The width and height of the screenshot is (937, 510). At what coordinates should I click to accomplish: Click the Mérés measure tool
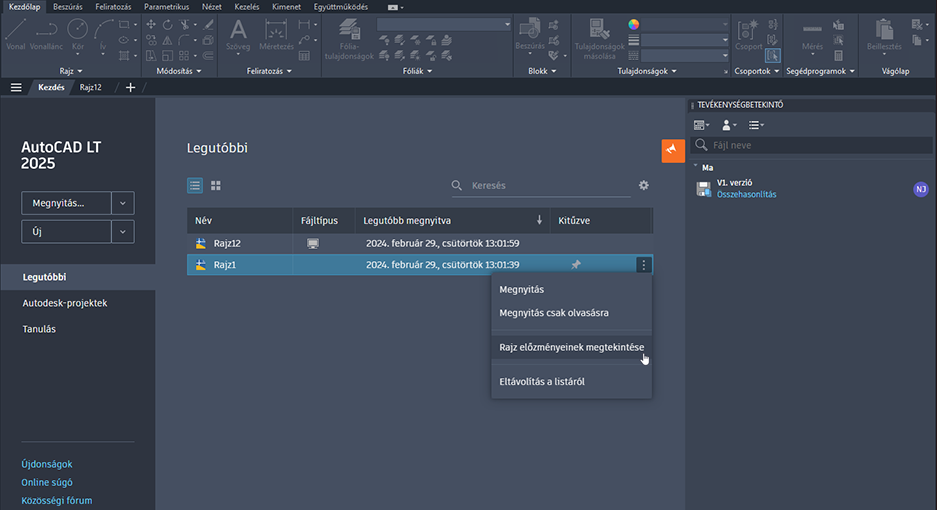click(812, 34)
